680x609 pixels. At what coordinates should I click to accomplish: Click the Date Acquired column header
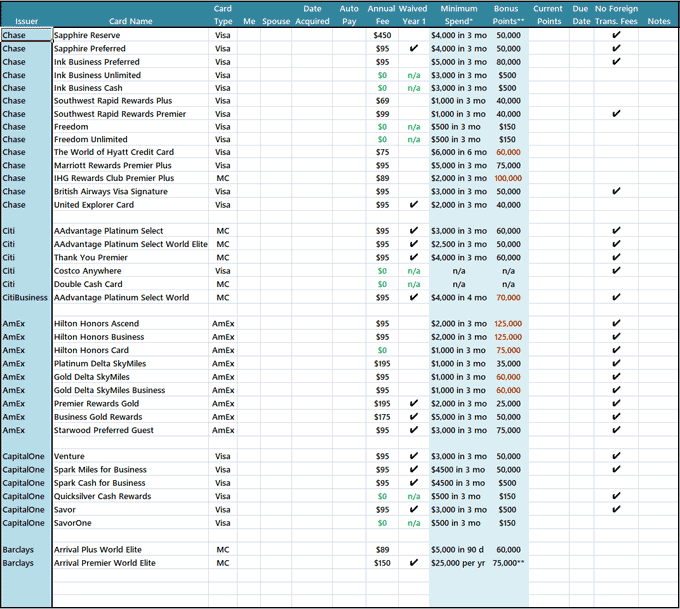(x=312, y=15)
